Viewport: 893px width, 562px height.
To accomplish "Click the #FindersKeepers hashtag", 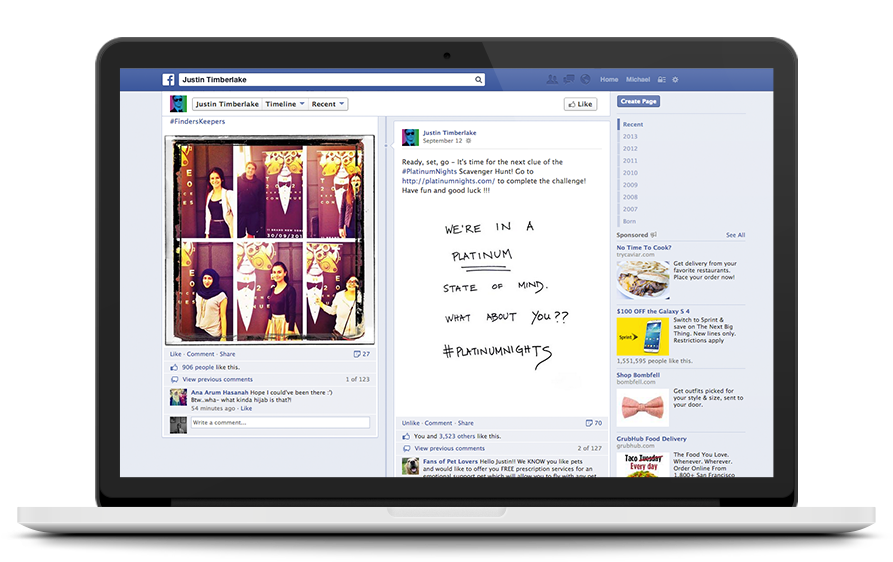I will tap(197, 121).
